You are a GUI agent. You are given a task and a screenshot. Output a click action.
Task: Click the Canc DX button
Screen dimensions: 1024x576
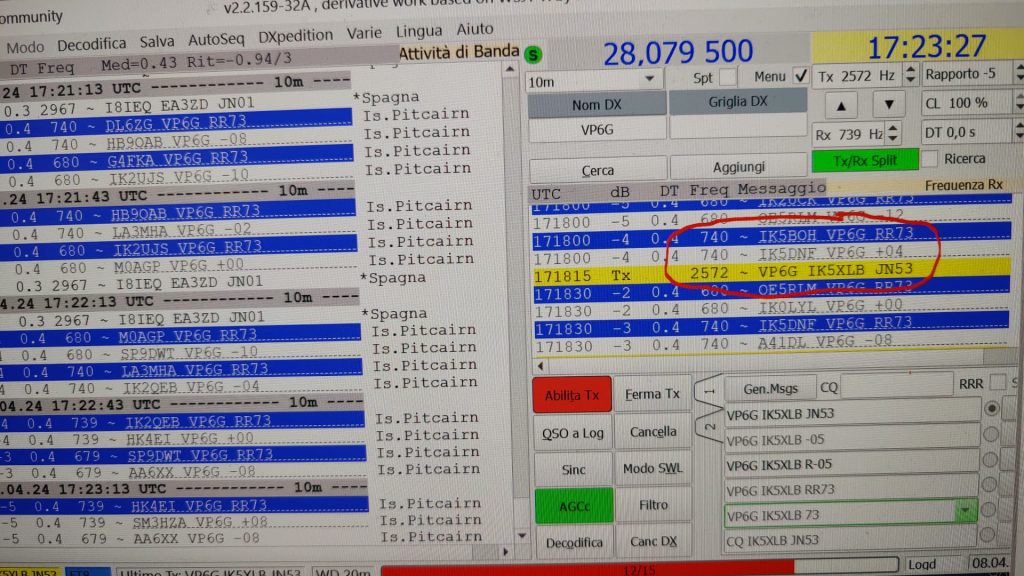[x=653, y=541]
